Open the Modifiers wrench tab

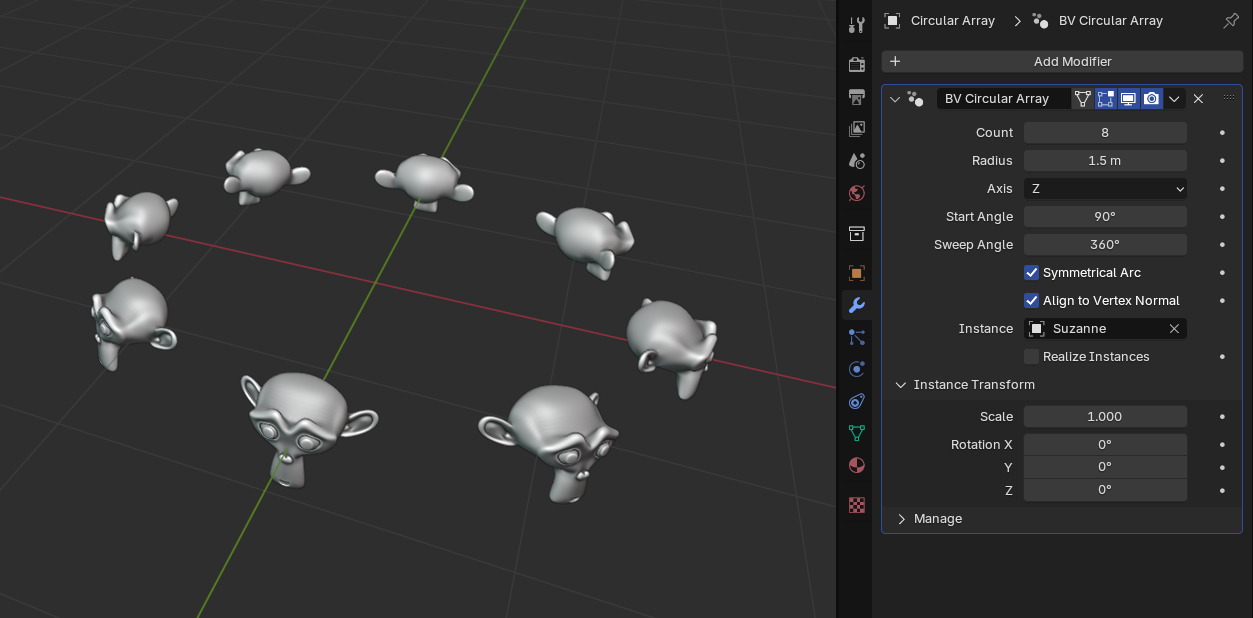click(x=856, y=305)
